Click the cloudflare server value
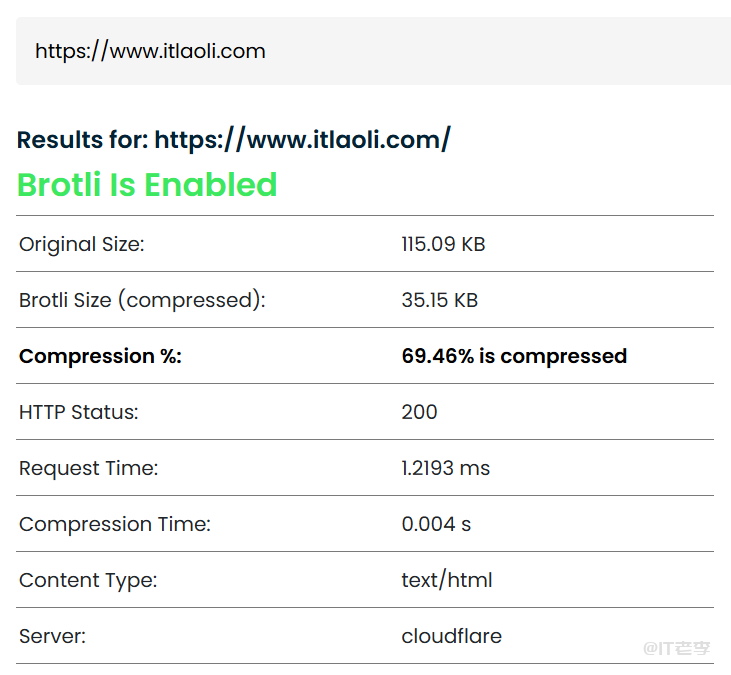 (x=452, y=636)
